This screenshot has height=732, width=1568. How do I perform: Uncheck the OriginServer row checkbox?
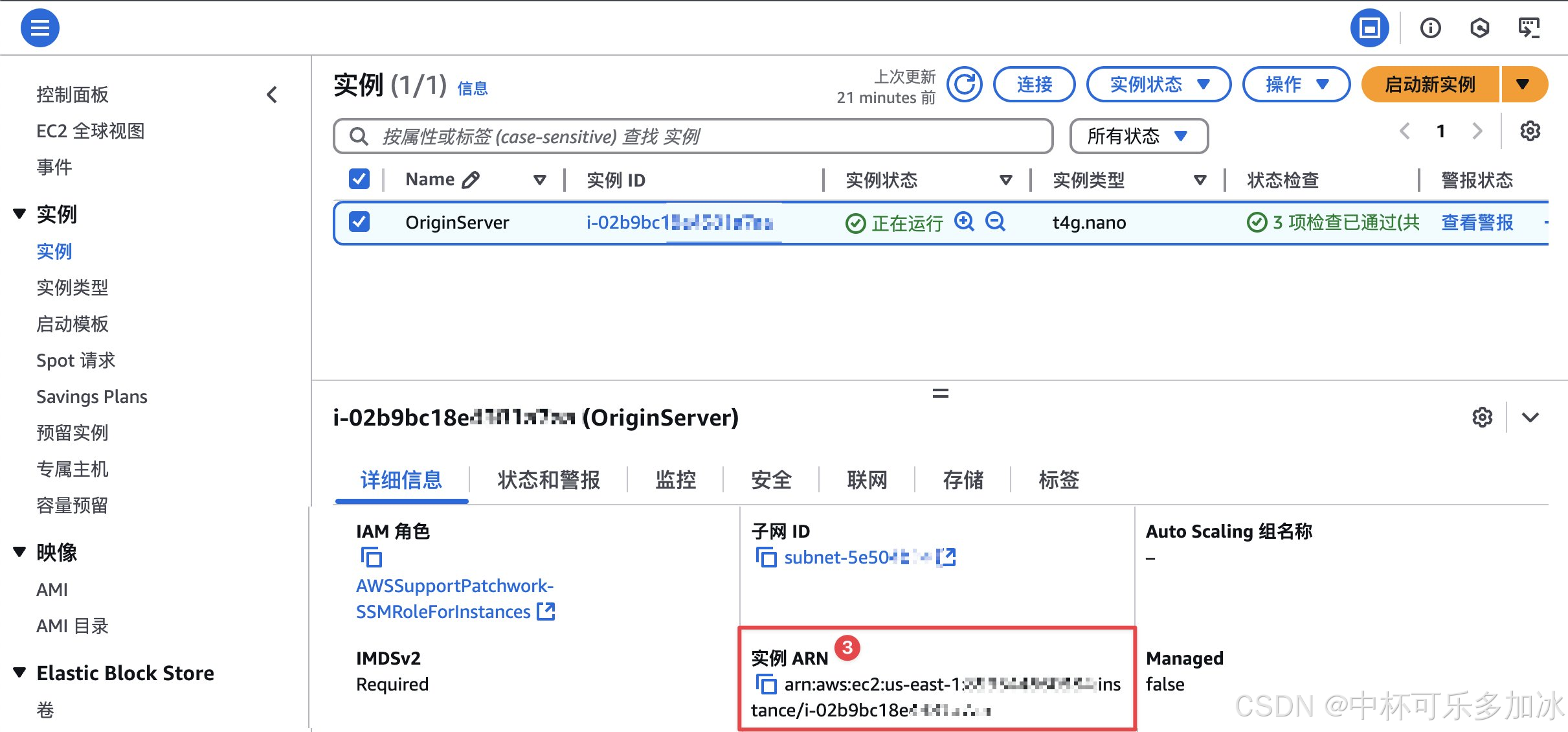pyautogui.click(x=359, y=222)
